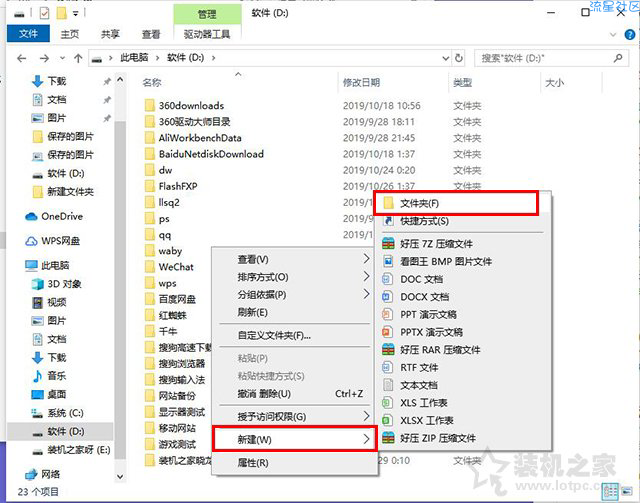Screen dimensions: 640x503
Task: Open WPS网盘 in the navigation pane
Action: (52, 241)
